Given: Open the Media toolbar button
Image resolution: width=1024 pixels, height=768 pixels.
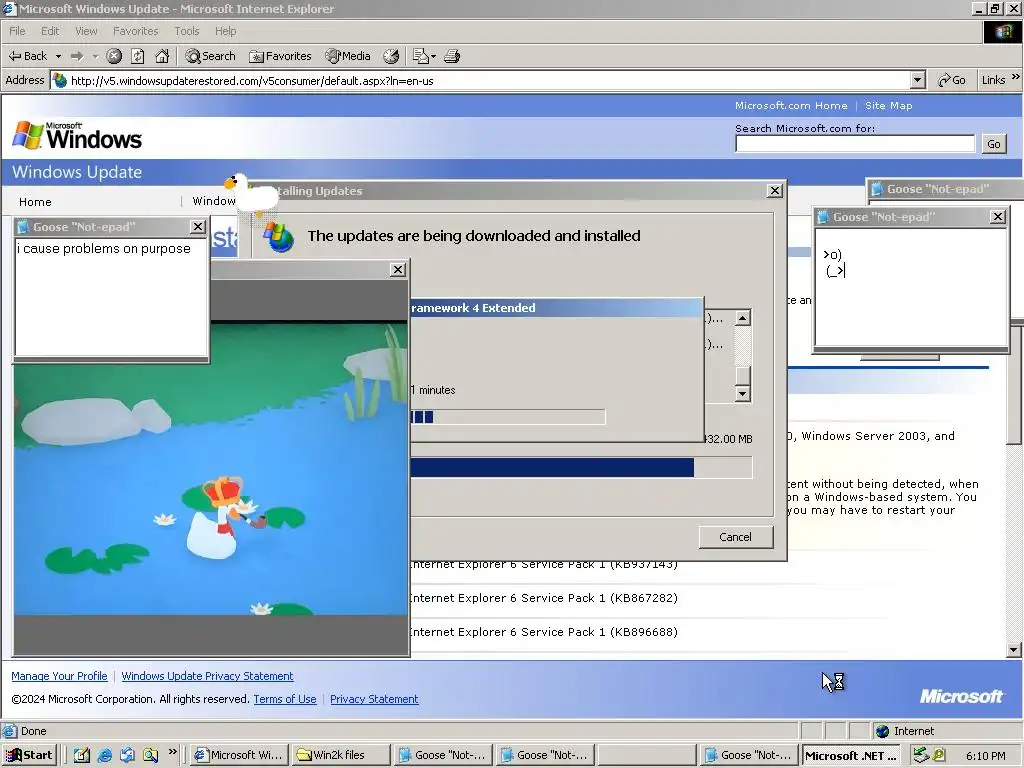Looking at the screenshot, I should [348, 56].
